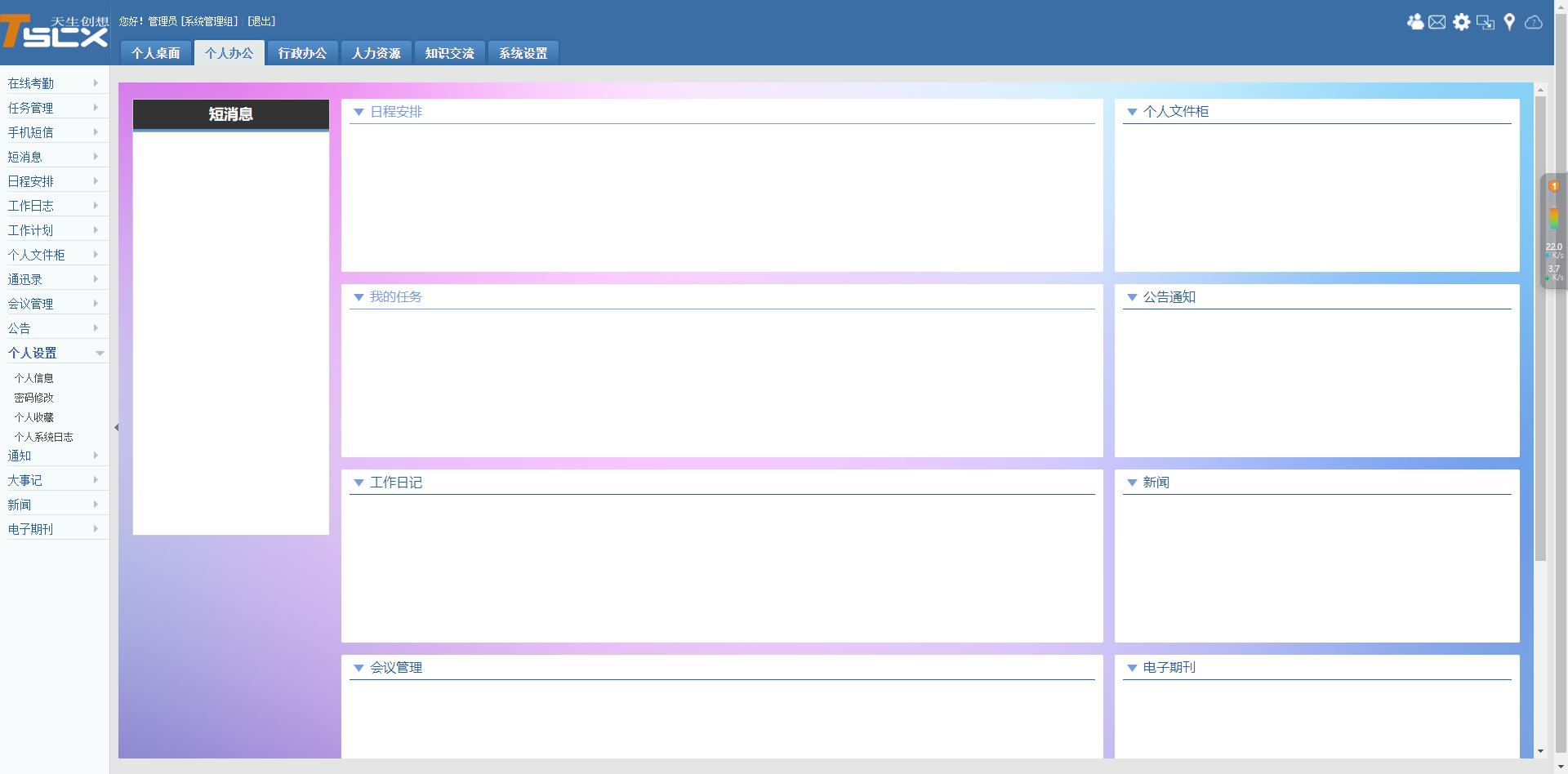Screen dimensions: 1568x774
Task: Switch to the 系统设置 tab
Action: 523,53
